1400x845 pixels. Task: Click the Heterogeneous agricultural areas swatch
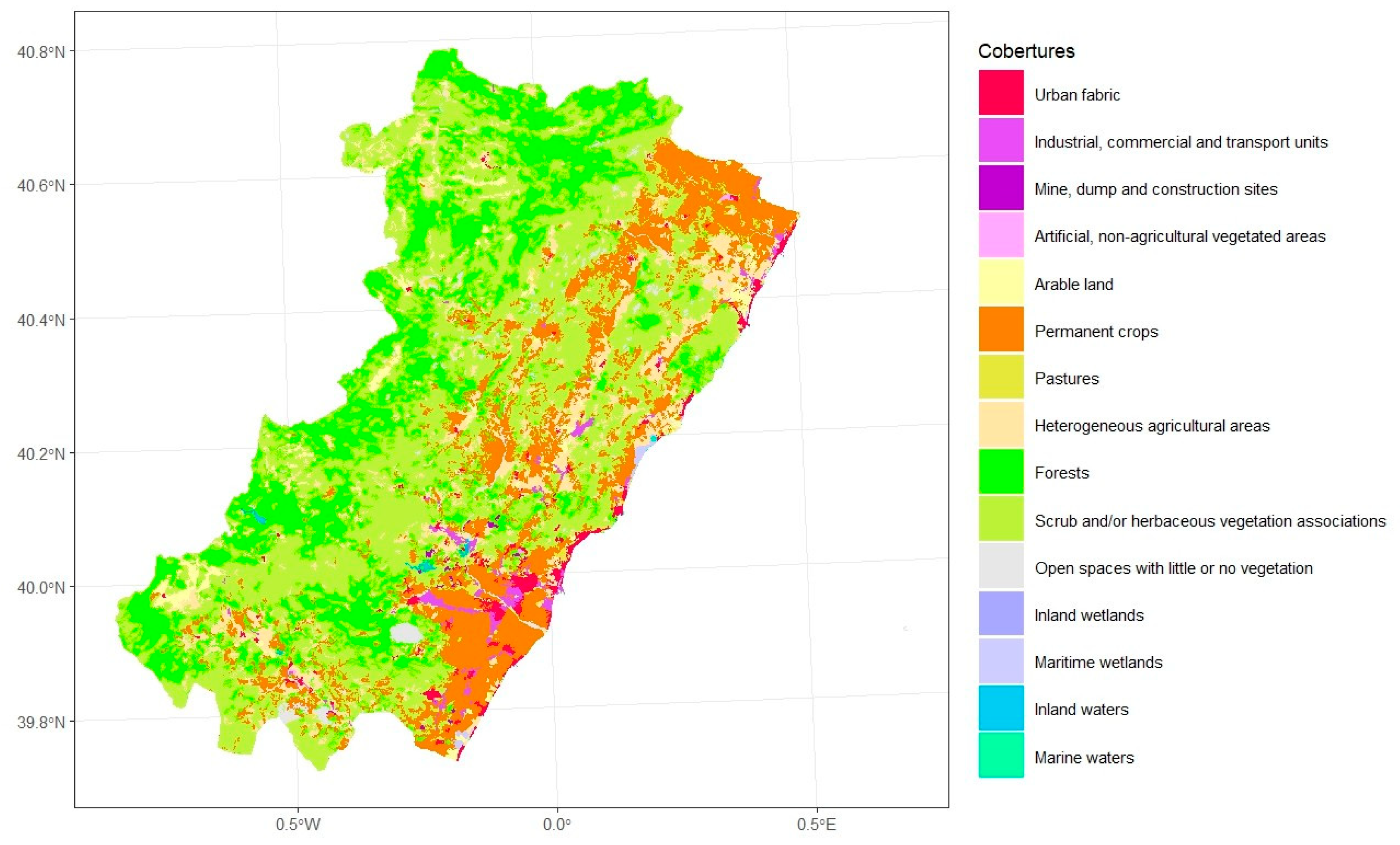[1001, 425]
